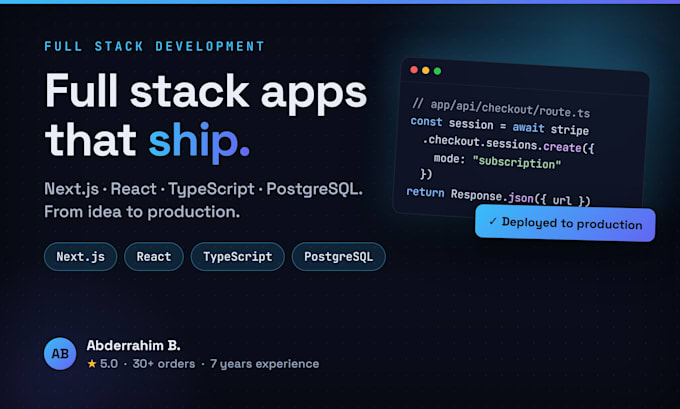The image size is (680, 409).
Task: Click the AB avatar circle
Action: 60,353
